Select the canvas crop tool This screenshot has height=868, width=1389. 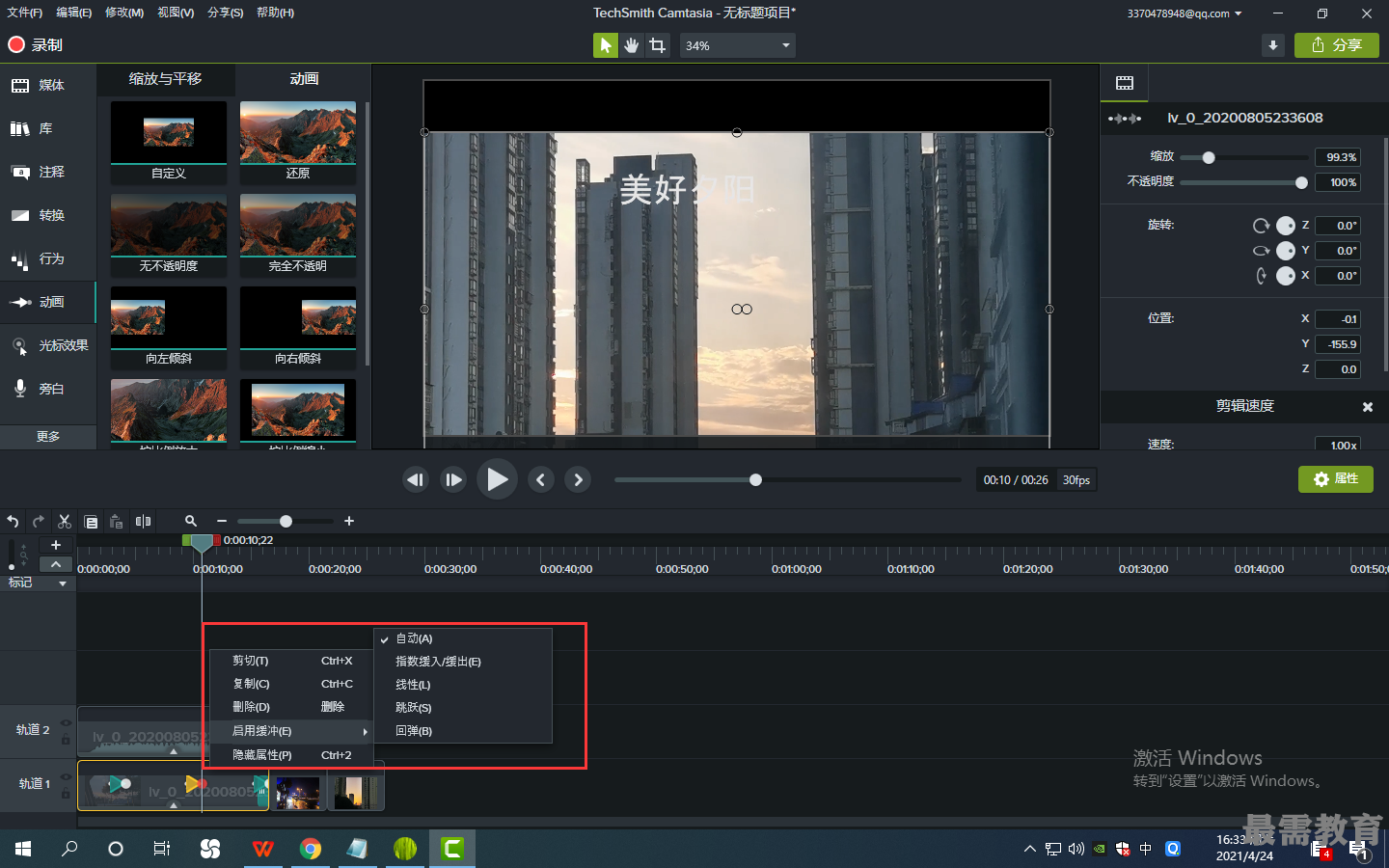pos(658,45)
